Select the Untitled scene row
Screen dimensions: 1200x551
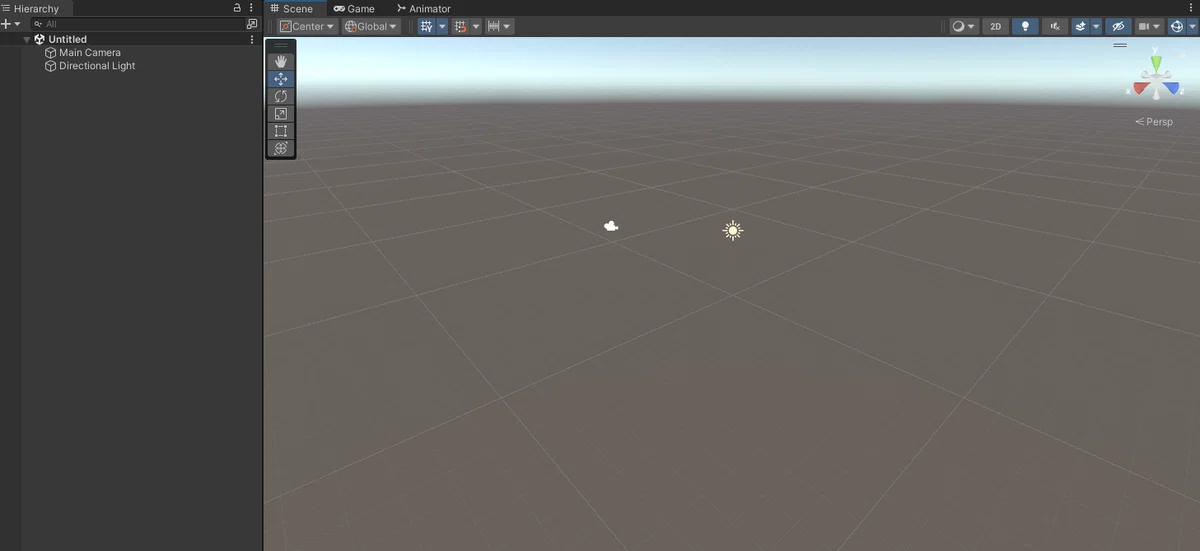tap(131, 39)
